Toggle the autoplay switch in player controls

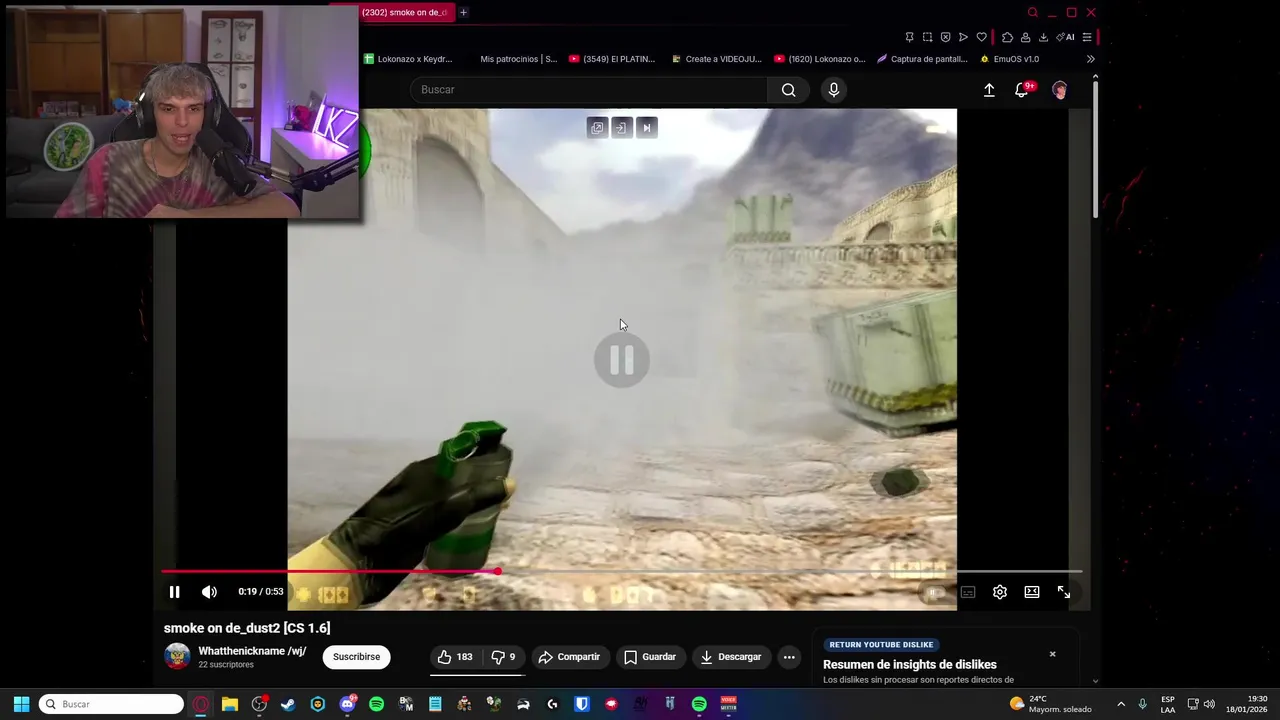coord(936,592)
